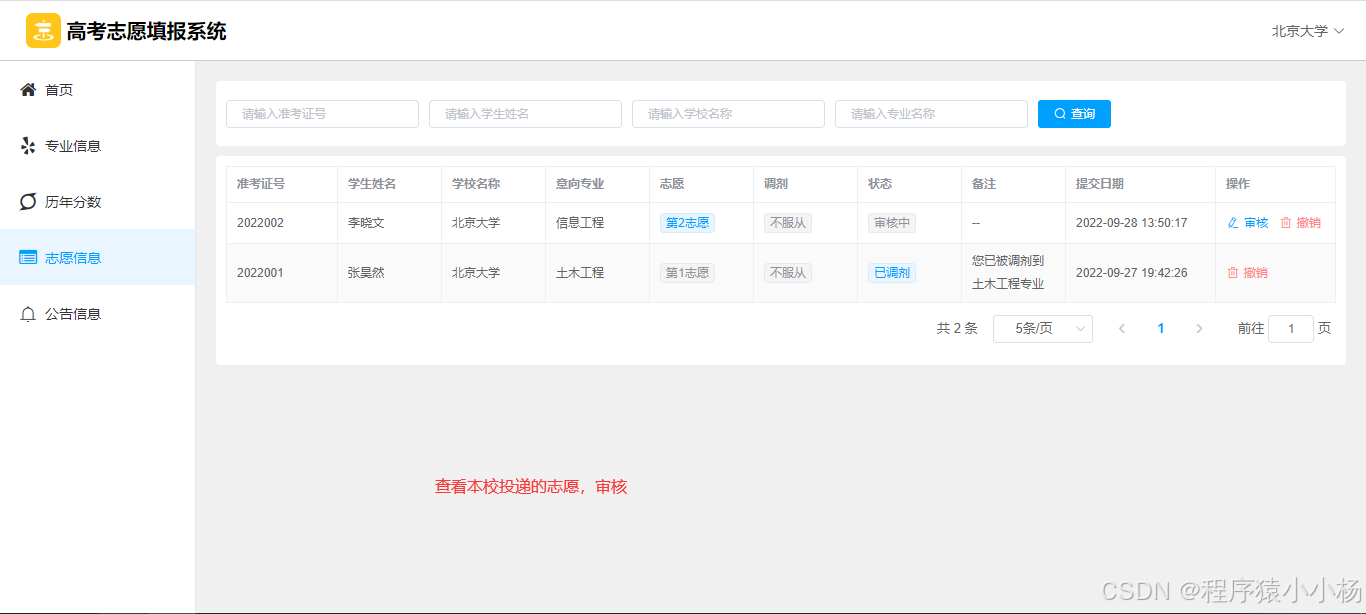This screenshot has width=1366, height=614.
Task: Click the home icon in sidebar
Action: pyautogui.click(x=28, y=90)
